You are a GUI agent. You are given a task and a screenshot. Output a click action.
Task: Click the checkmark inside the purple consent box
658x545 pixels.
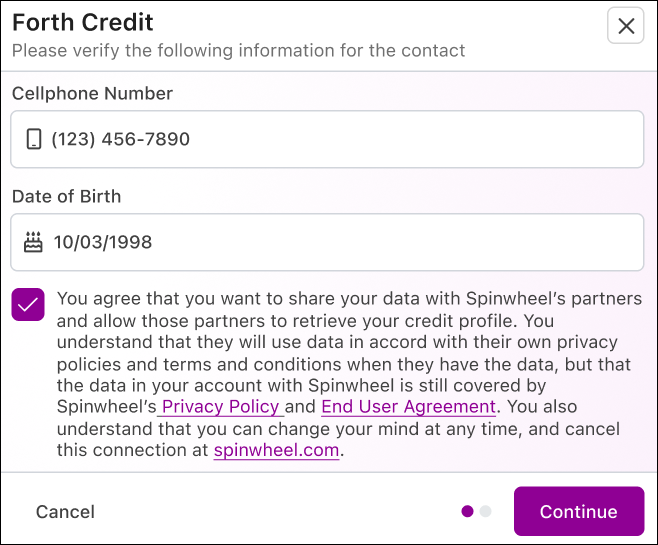click(x=28, y=304)
